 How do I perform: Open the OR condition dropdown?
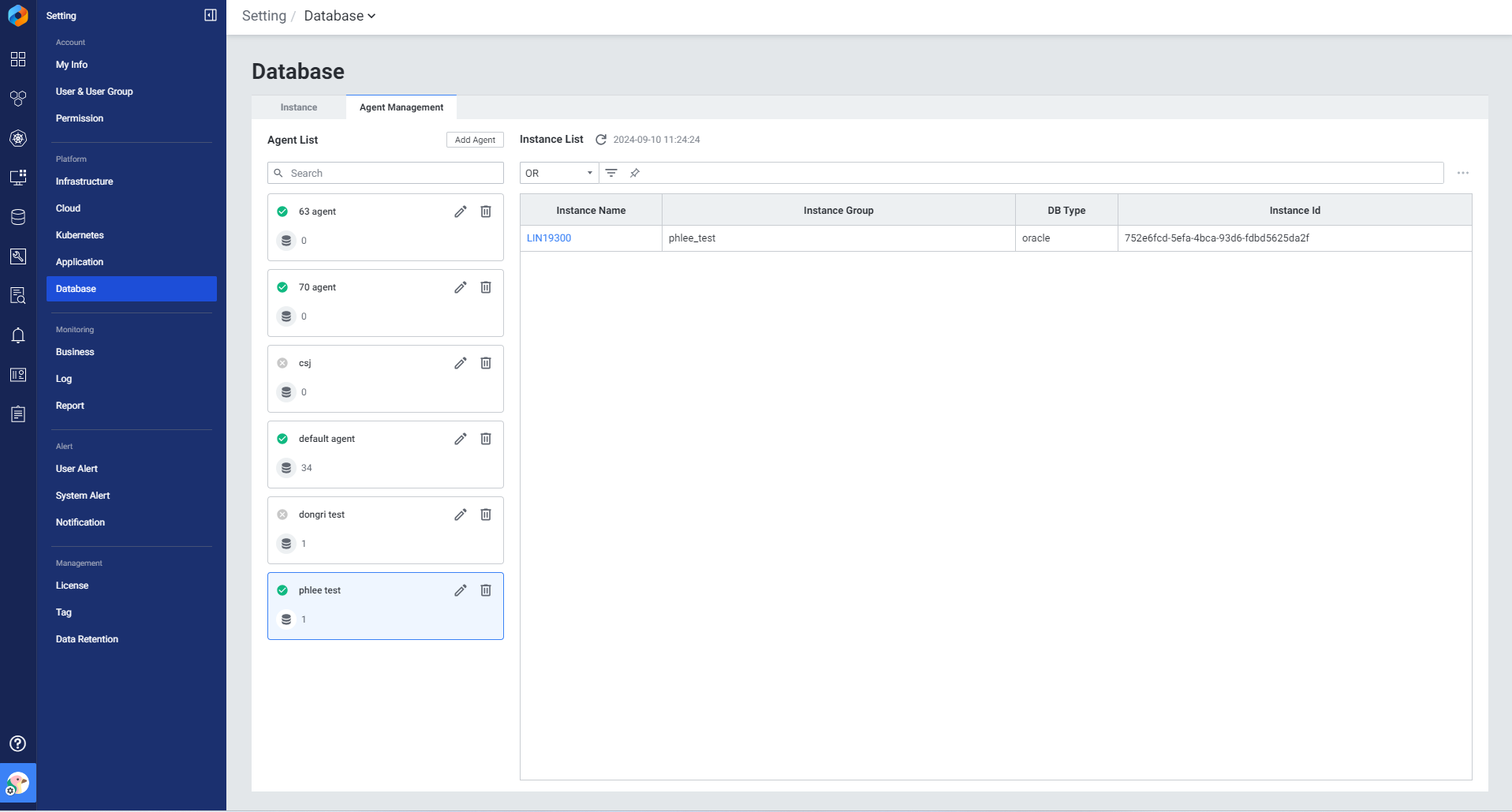tap(558, 173)
